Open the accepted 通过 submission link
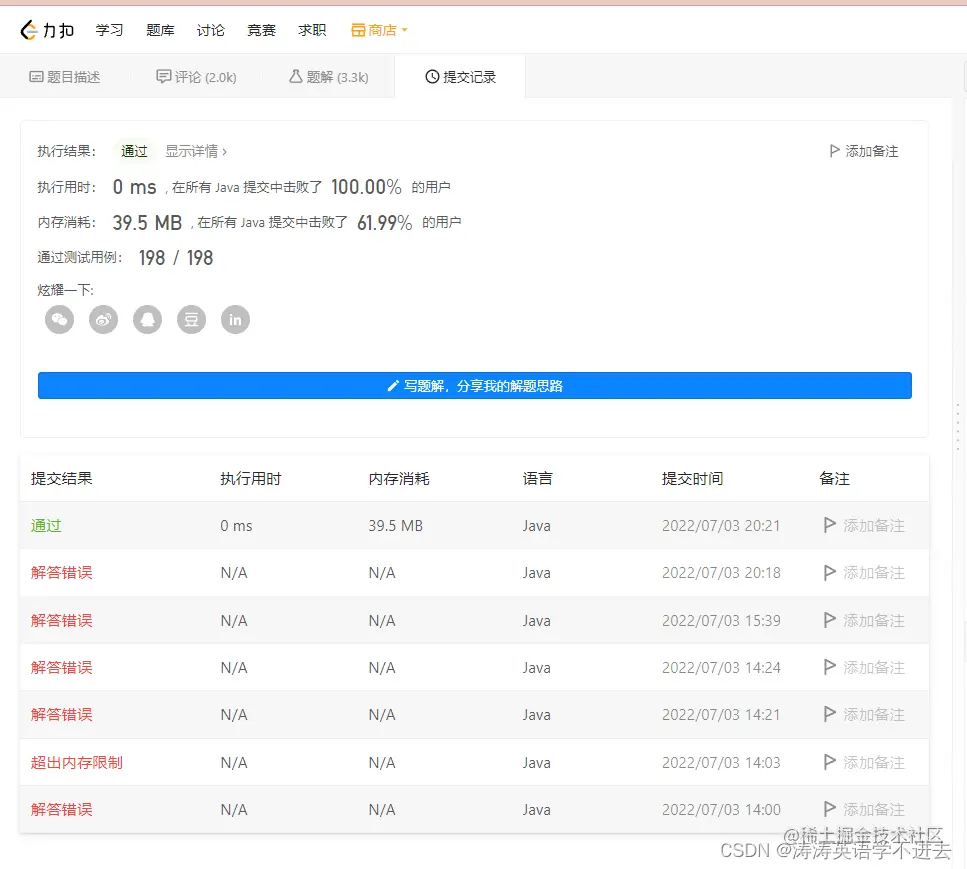967x869 pixels. point(46,525)
